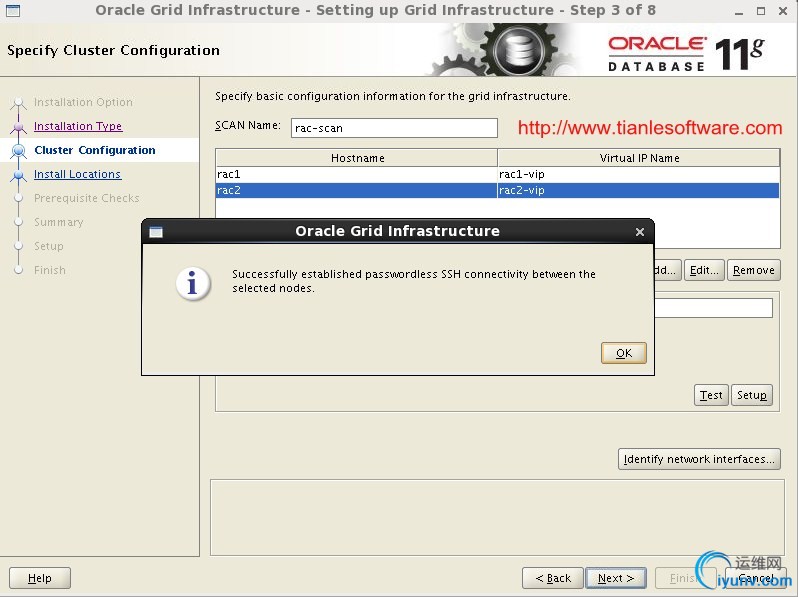This screenshot has height=597, width=798.
Task: Click the Test SSH connectivity button
Action: point(711,395)
